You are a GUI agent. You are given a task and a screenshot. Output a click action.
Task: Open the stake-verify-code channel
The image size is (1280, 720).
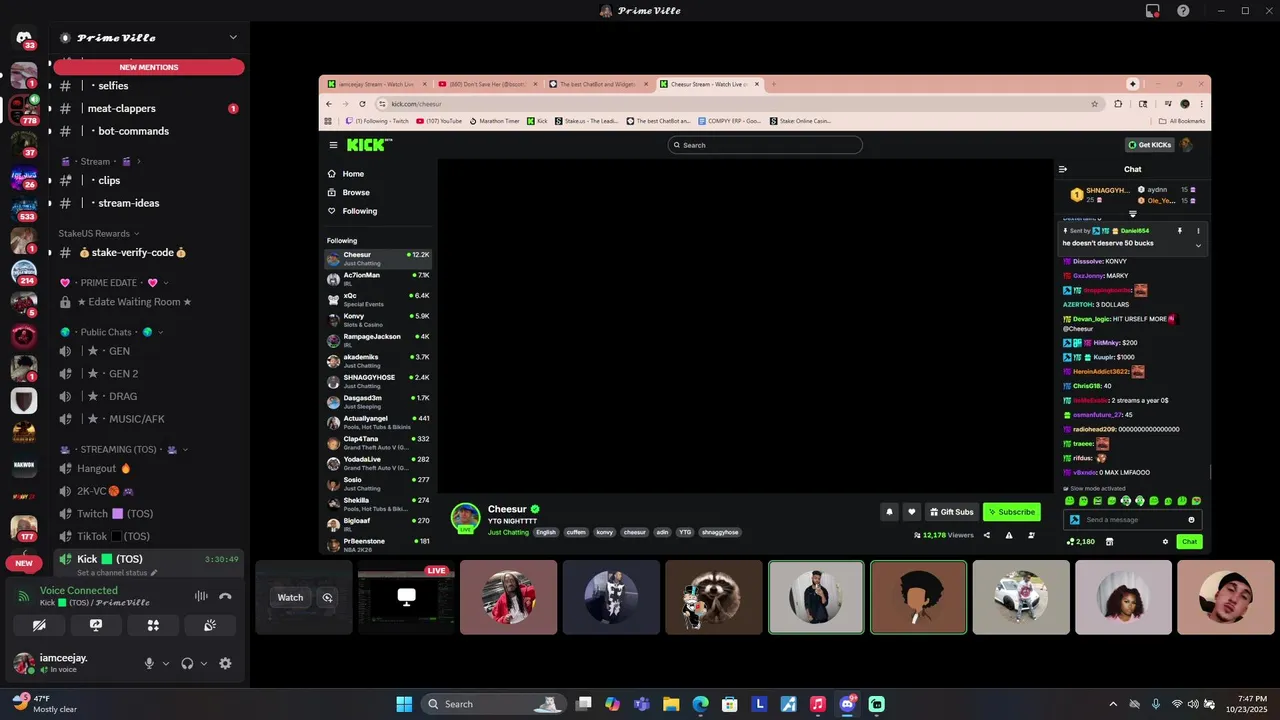click(149, 253)
